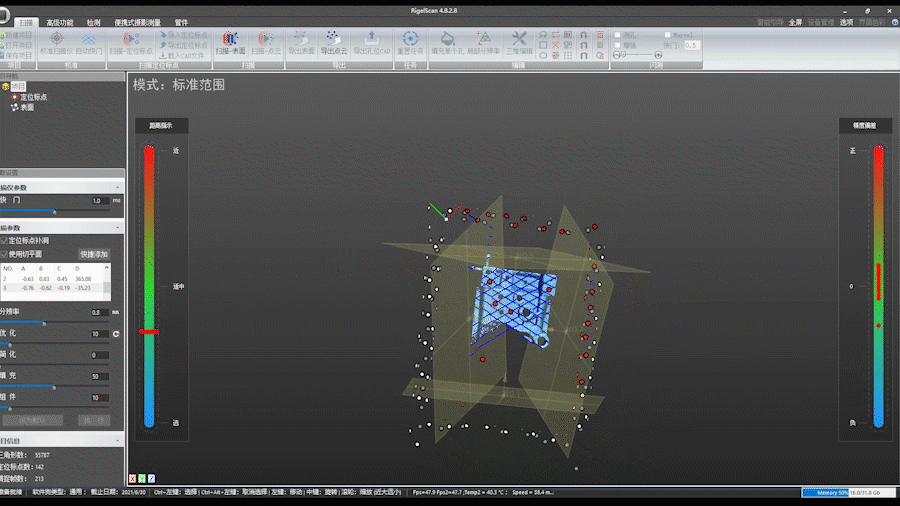Select the rectangle selection tool icon

pos(543,45)
